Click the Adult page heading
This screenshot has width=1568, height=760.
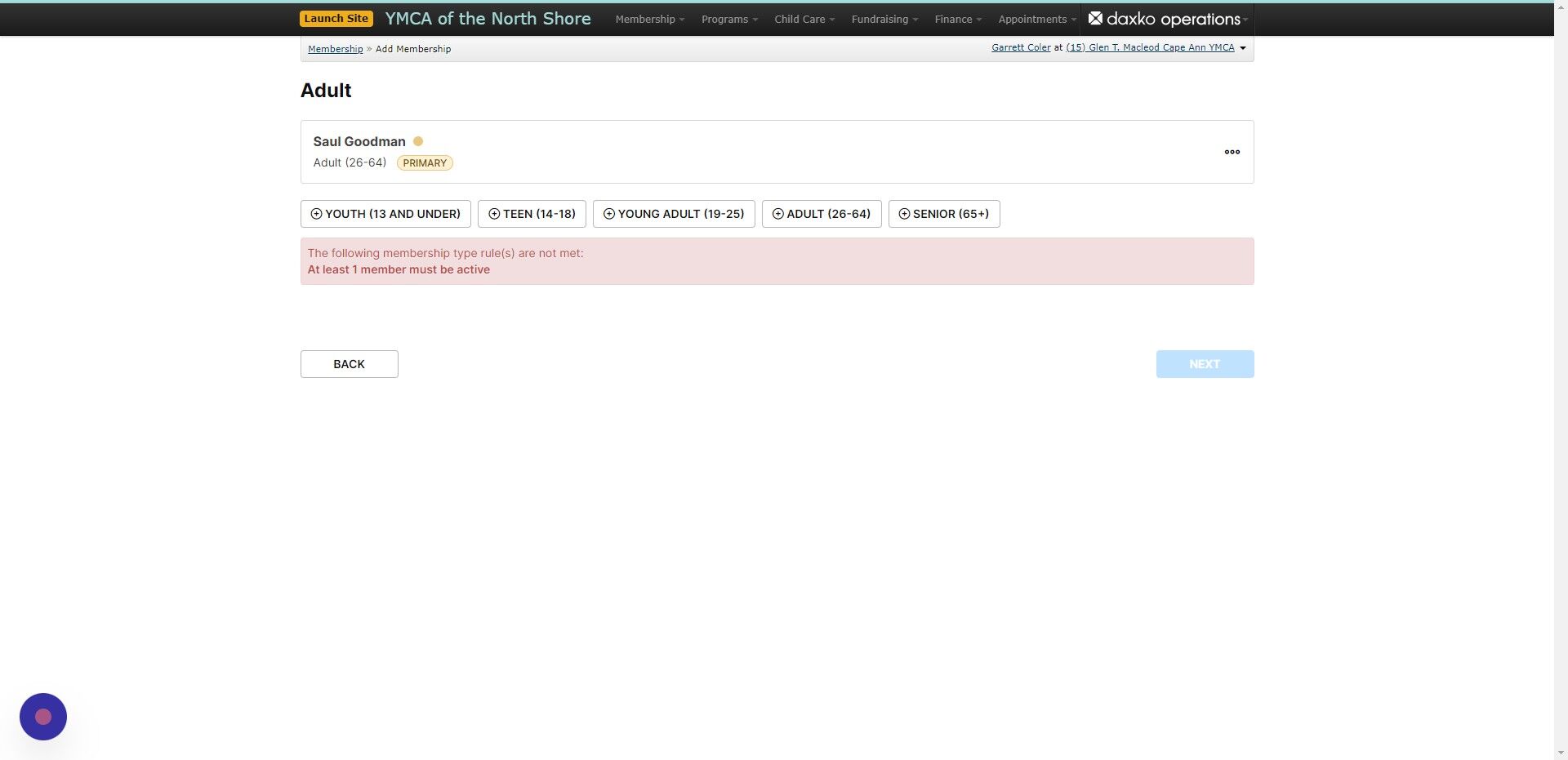pos(326,91)
